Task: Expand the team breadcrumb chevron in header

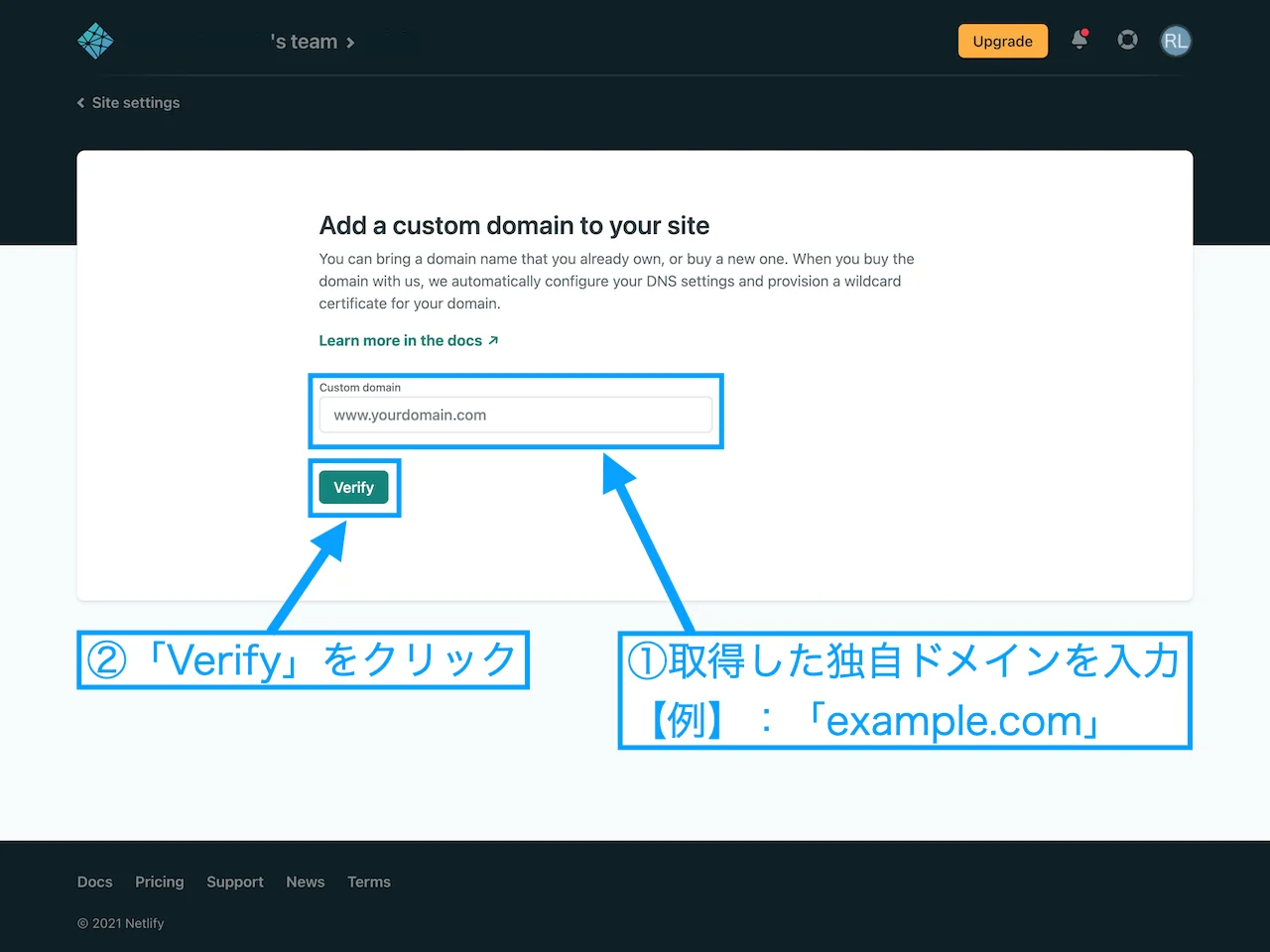Action: [348, 43]
